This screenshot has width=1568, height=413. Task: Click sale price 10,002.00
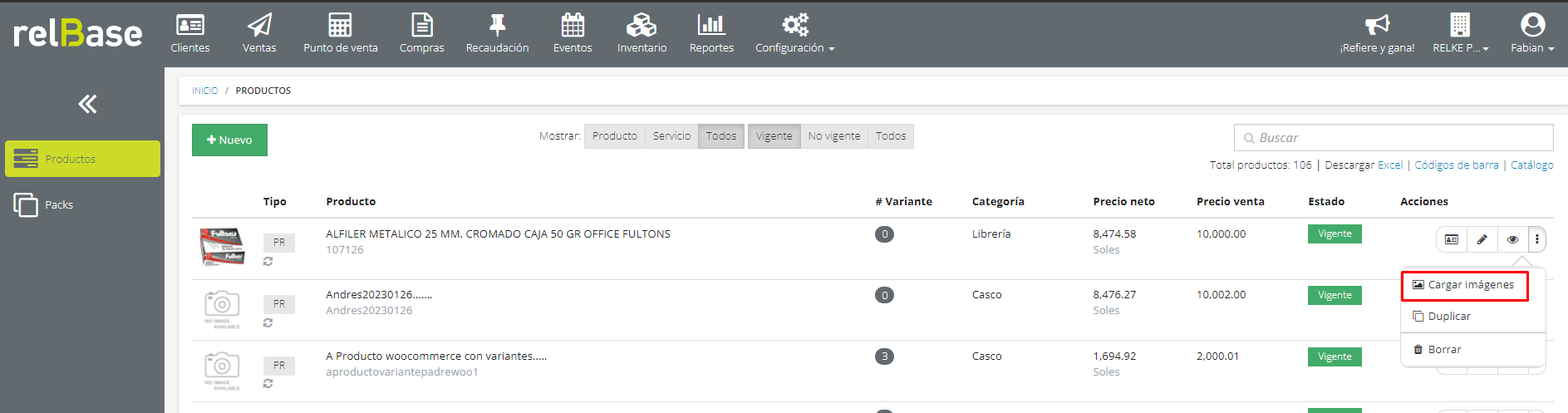(1221, 295)
